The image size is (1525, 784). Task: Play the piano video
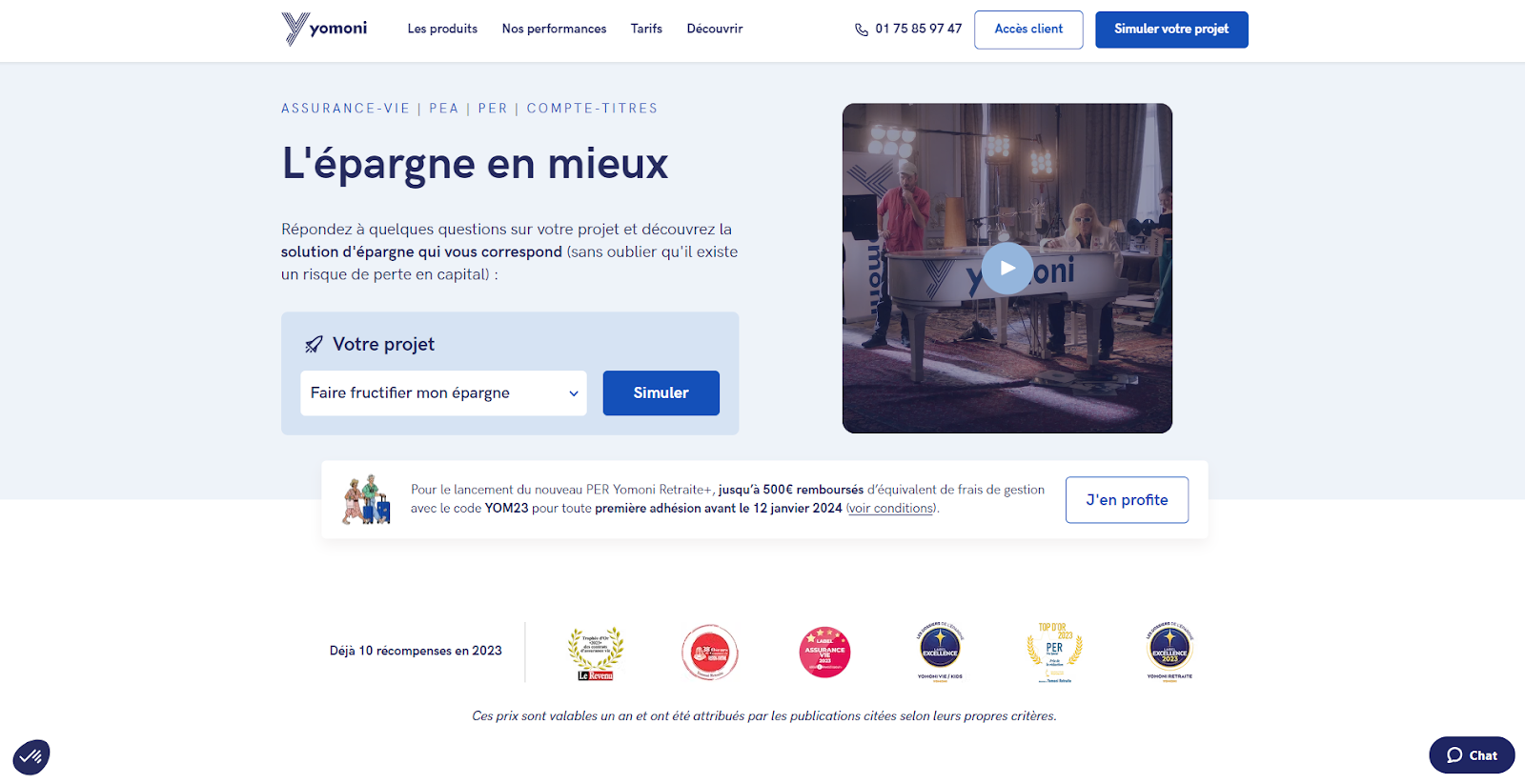click(x=1007, y=269)
